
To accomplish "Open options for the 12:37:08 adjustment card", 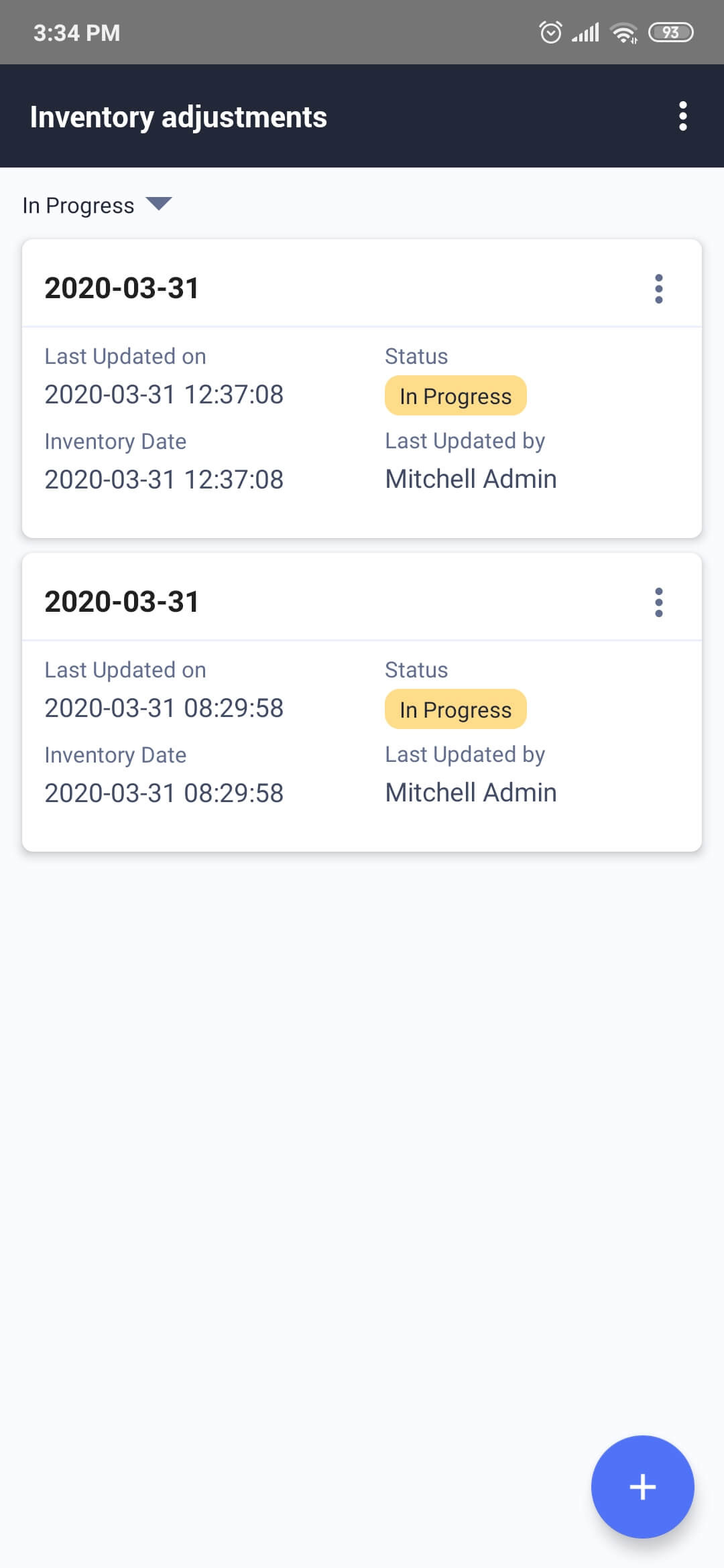I will 659,289.
